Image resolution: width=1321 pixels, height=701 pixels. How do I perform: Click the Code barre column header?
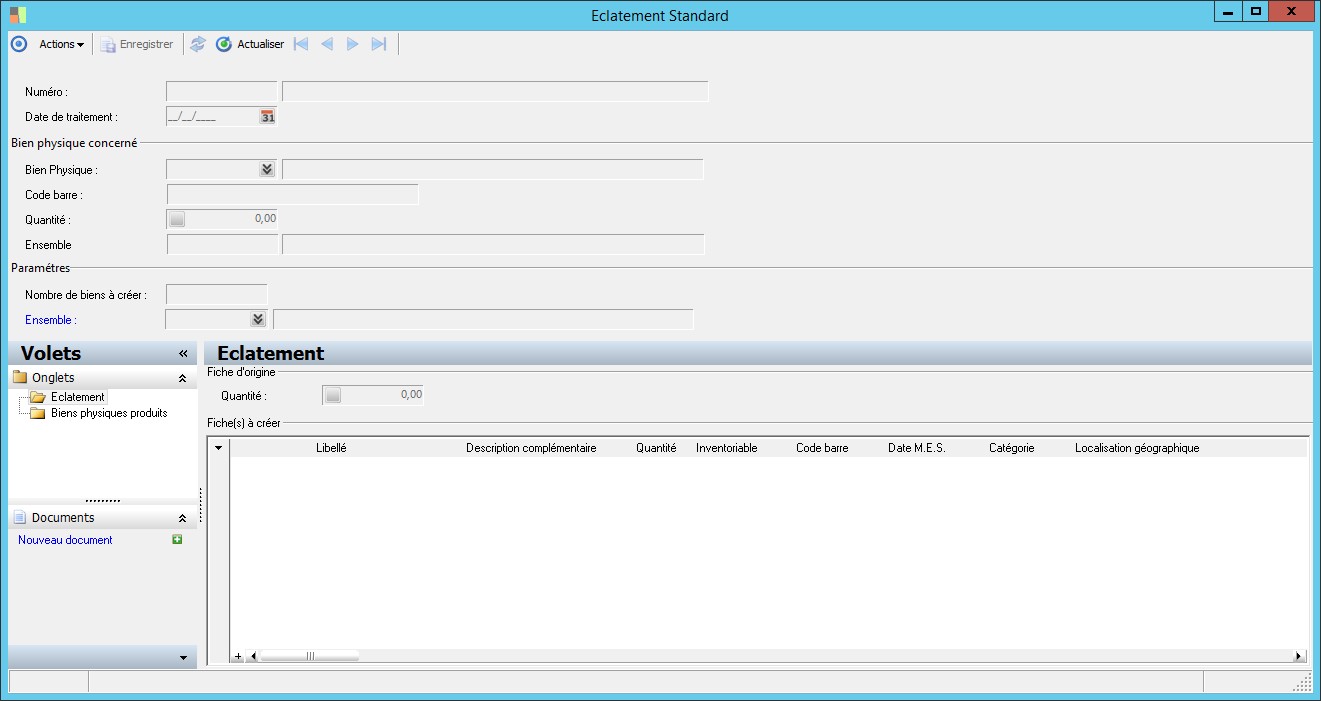point(822,448)
